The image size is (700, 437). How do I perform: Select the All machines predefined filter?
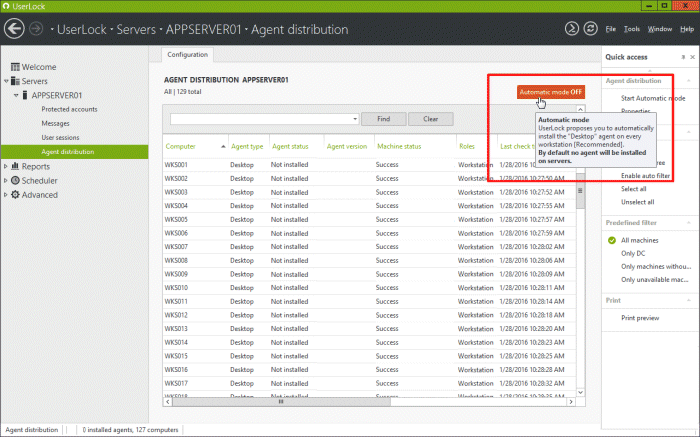point(640,241)
